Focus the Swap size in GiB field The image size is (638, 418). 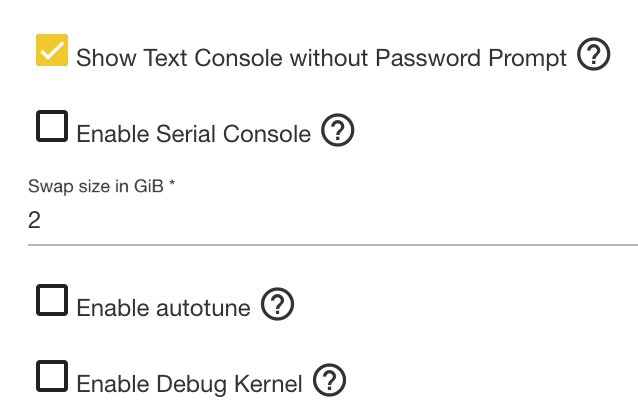[x=333, y=220]
